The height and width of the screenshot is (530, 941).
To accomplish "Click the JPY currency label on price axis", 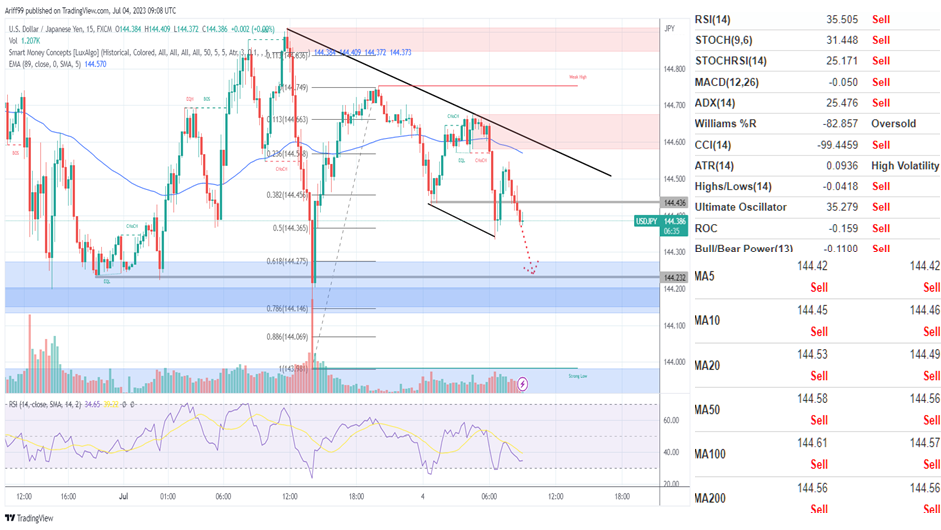I will (x=669, y=29).
